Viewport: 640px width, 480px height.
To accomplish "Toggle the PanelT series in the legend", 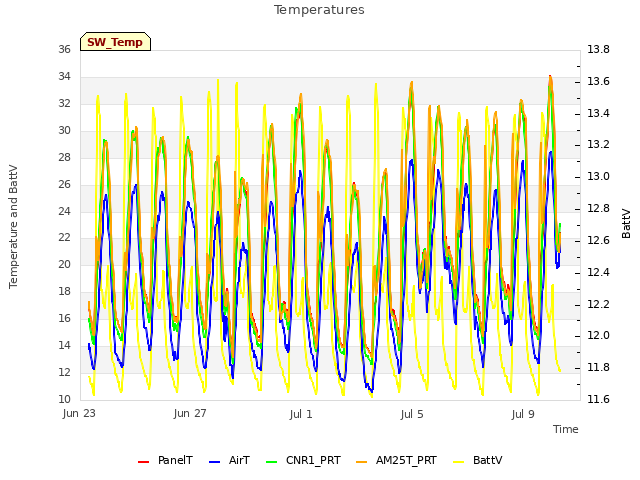I will tap(165, 460).
